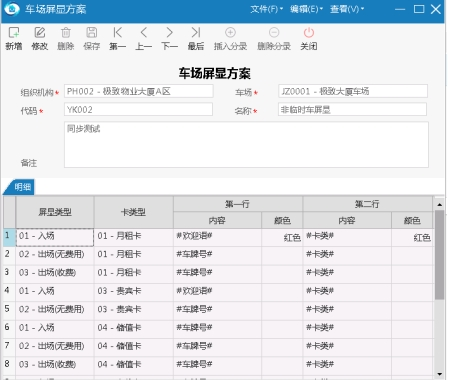Screen dimensions: 449x380
Task: Click row 7 cell '02 - 出场(无费用)'
Action: [55, 347]
